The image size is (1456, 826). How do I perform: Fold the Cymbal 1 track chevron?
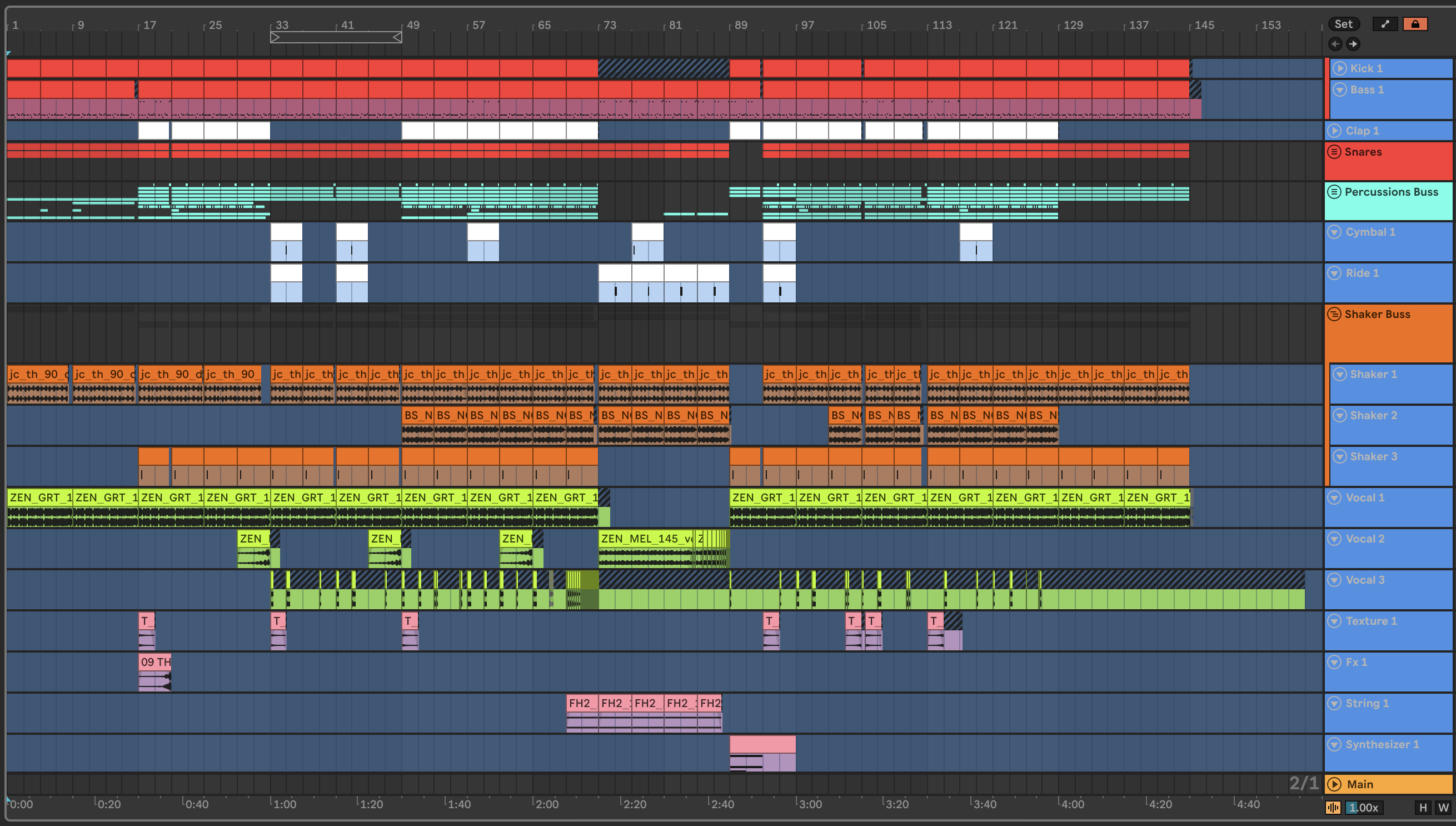pos(1335,232)
